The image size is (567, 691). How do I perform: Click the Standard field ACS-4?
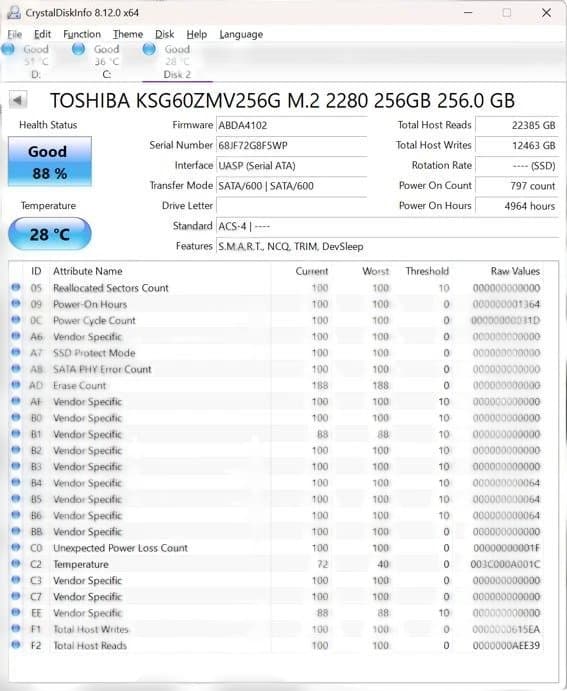coord(388,226)
